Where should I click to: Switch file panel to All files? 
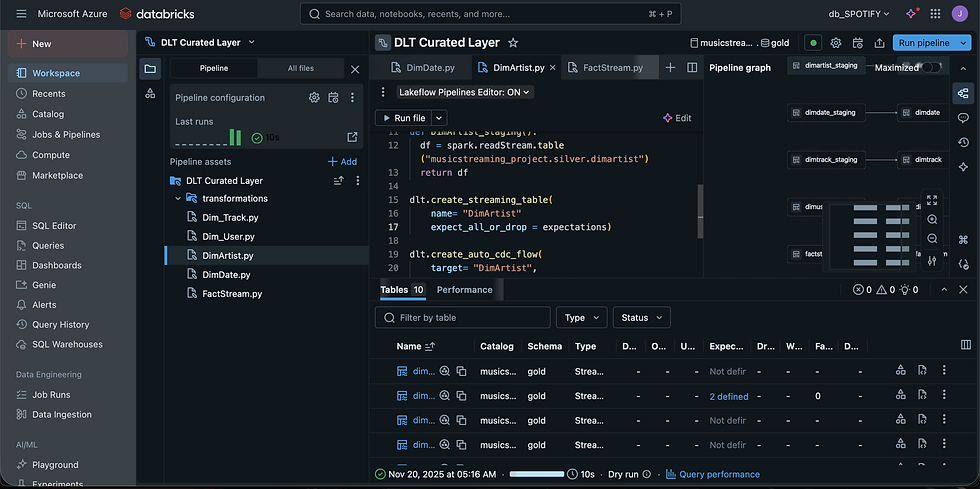[301, 68]
